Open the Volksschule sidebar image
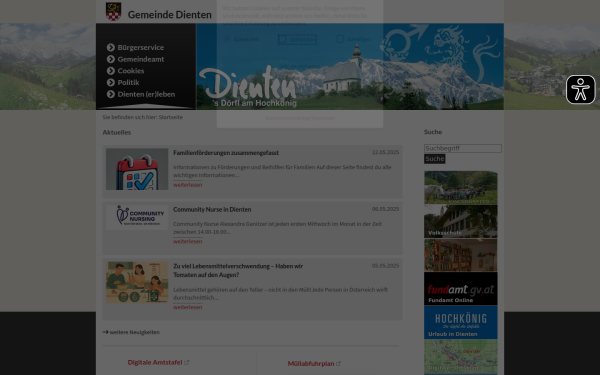This screenshot has height=375, width=600. [x=461, y=221]
